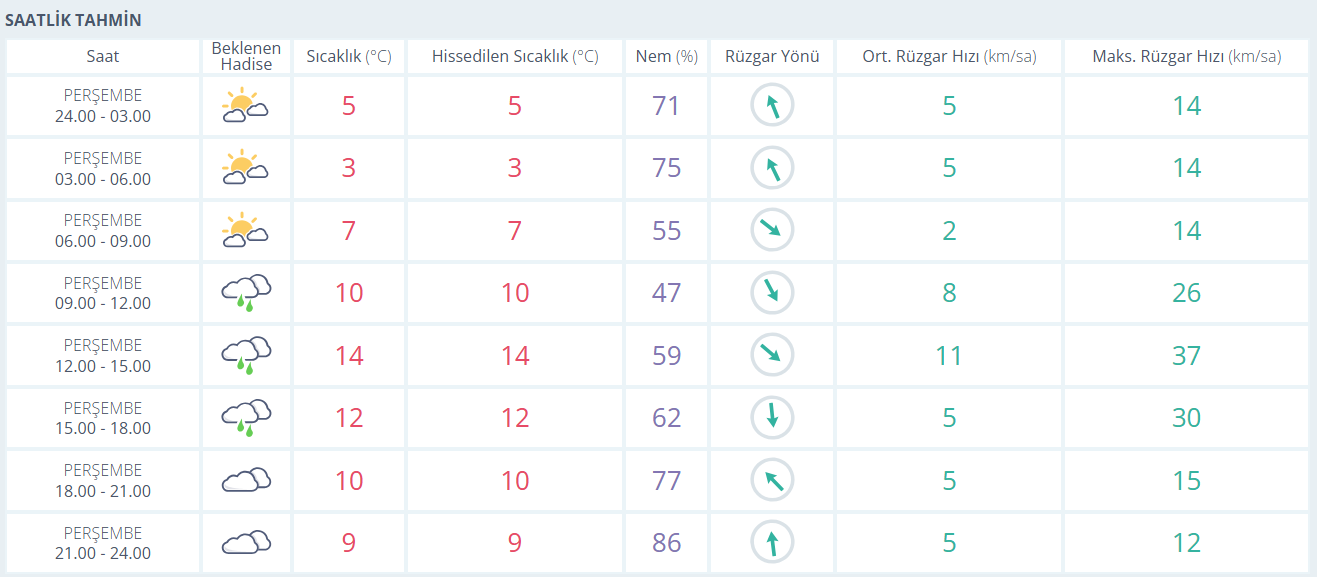Screen dimensions: 1317x577
Task: Click wind direction arrow for 12.00 - 15.00
Action: click(772, 354)
